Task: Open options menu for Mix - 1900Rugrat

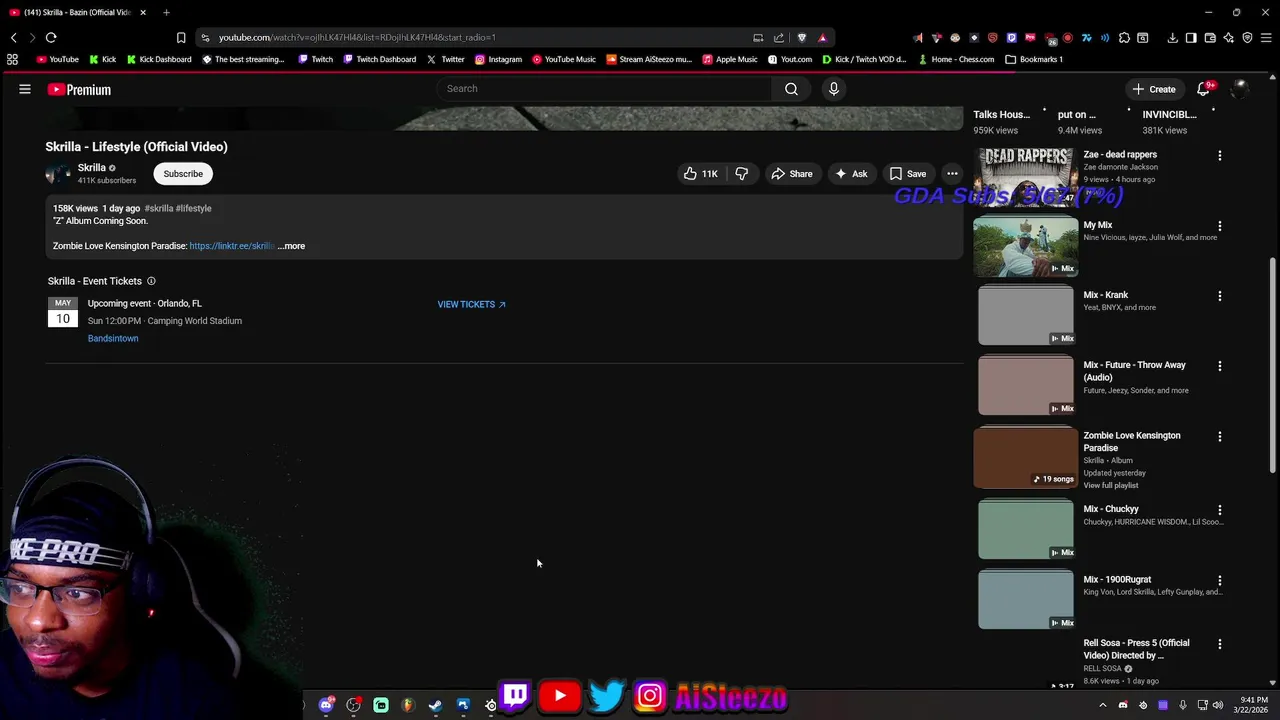Action: point(1220,580)
